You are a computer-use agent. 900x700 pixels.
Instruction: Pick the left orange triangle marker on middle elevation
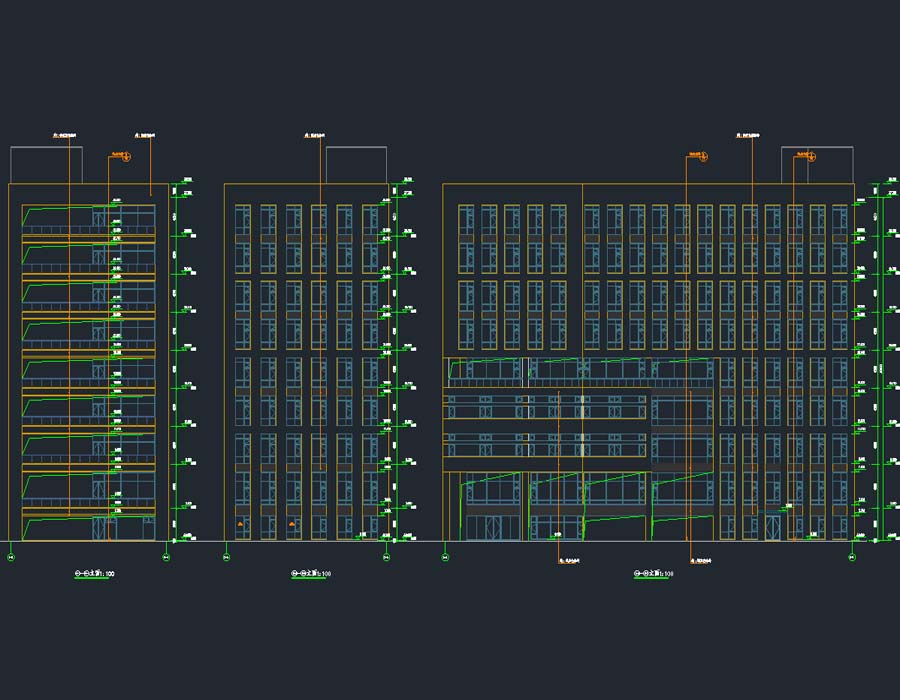[x=240, y=523]
